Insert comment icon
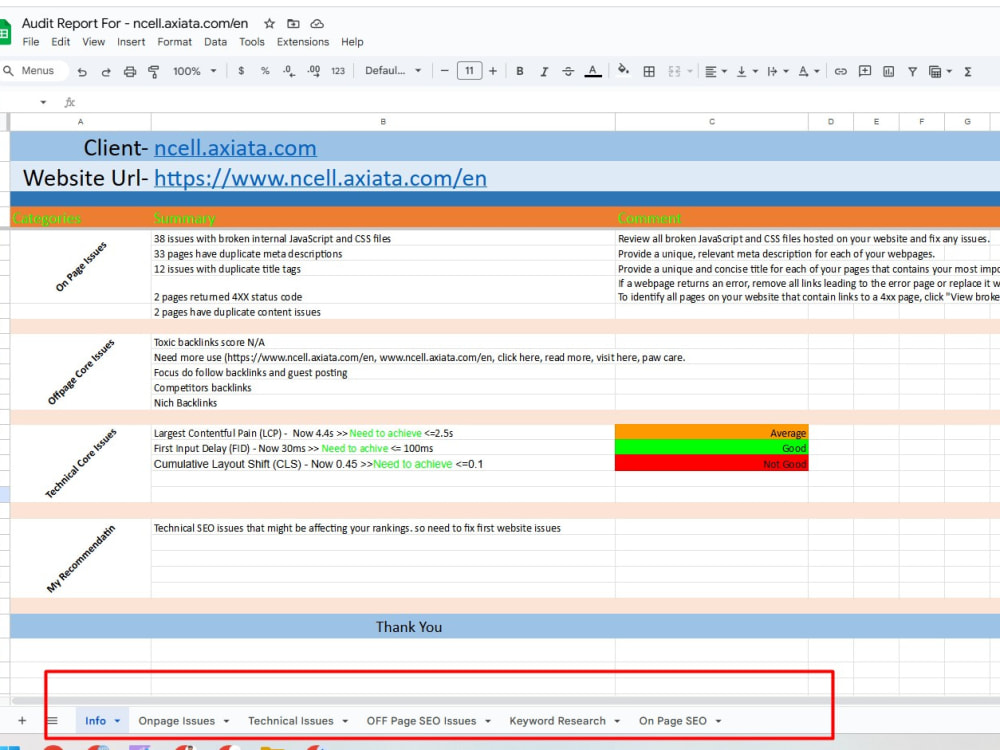 pyautogui.click(x=865, y=71)
